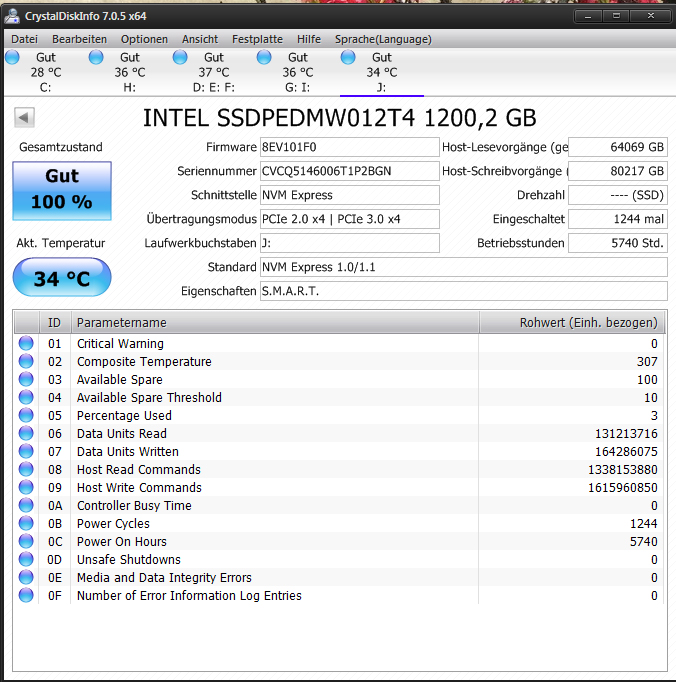676x682 pixels.
Task: Click the Gut 100 % health status button
Action: click(62, 191)
